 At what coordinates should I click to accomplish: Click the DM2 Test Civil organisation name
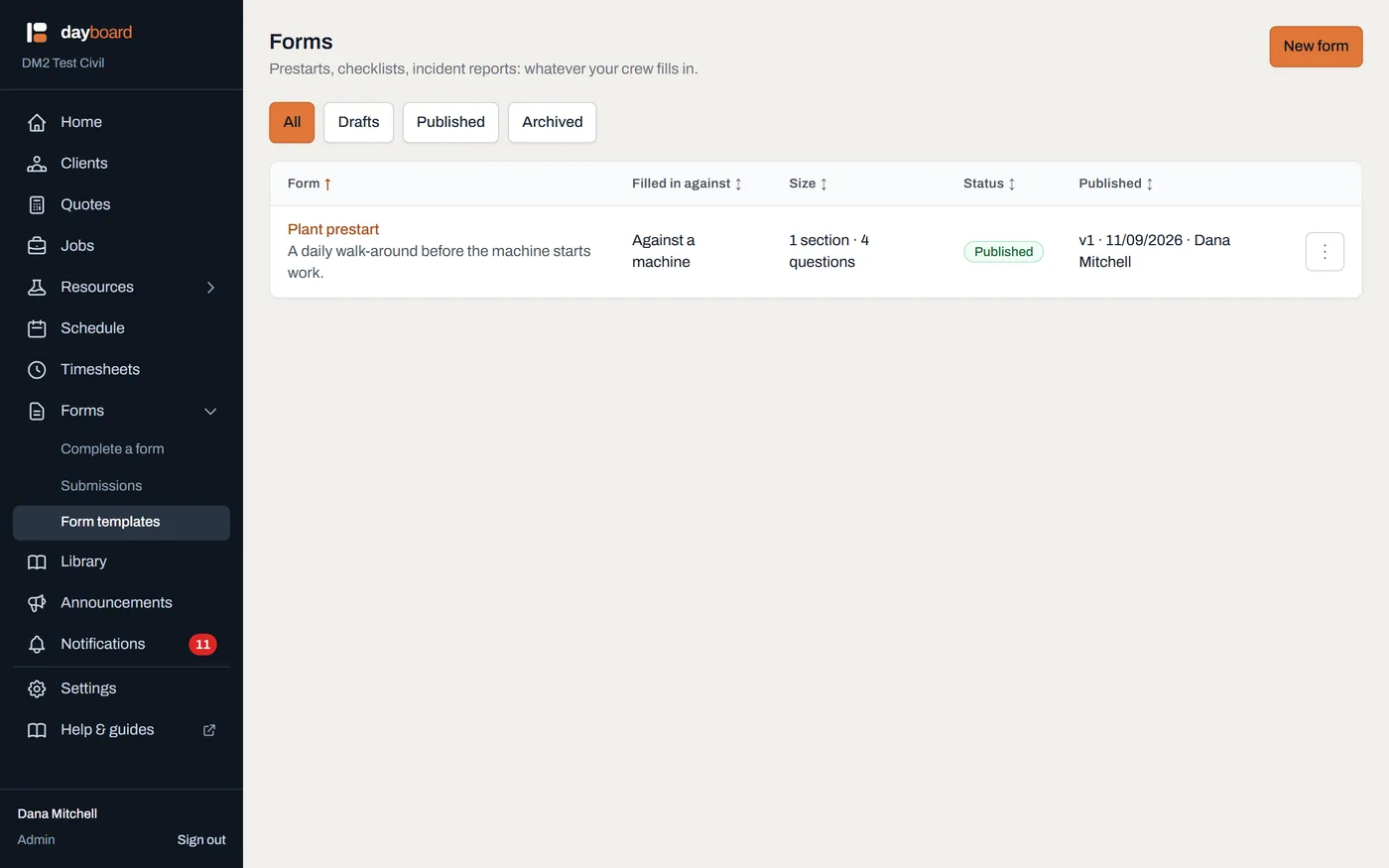(63, 63)
